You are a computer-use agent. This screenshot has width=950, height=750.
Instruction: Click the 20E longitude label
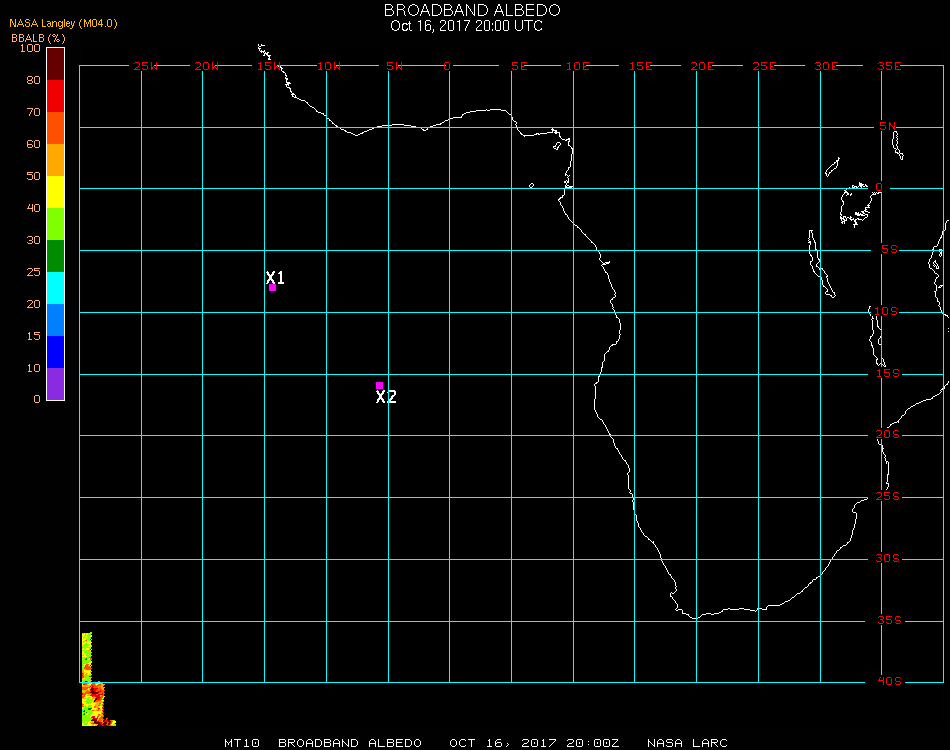coord(702,66)
